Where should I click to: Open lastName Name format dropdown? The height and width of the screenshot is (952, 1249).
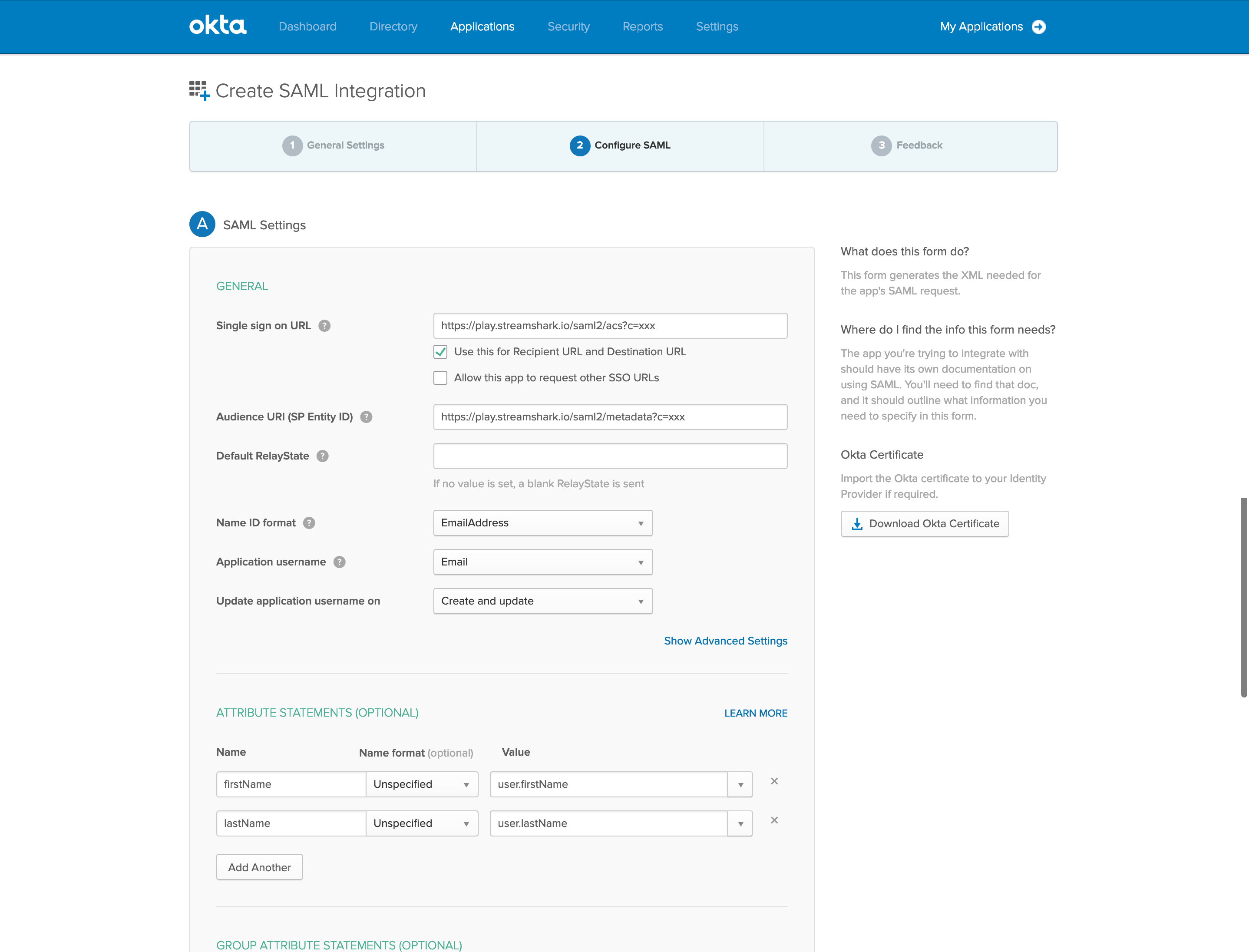pyautogui.click(x=422, y=823)
